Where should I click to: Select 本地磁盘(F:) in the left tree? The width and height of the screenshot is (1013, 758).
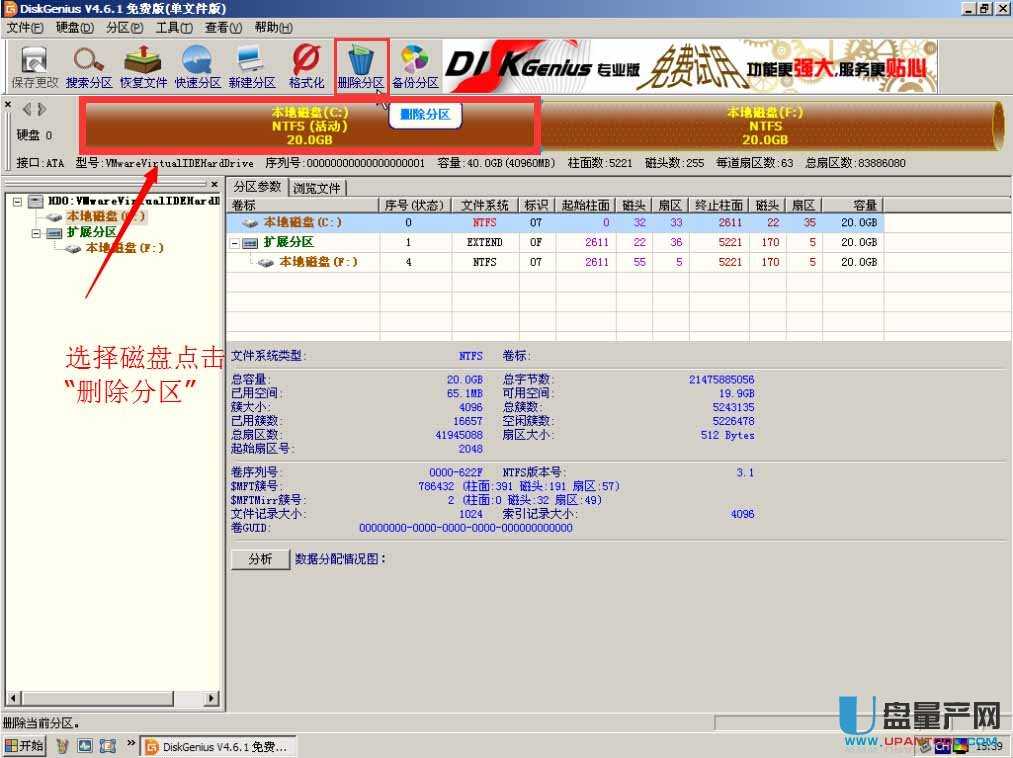pyautogui.click(x=123, y=248)
